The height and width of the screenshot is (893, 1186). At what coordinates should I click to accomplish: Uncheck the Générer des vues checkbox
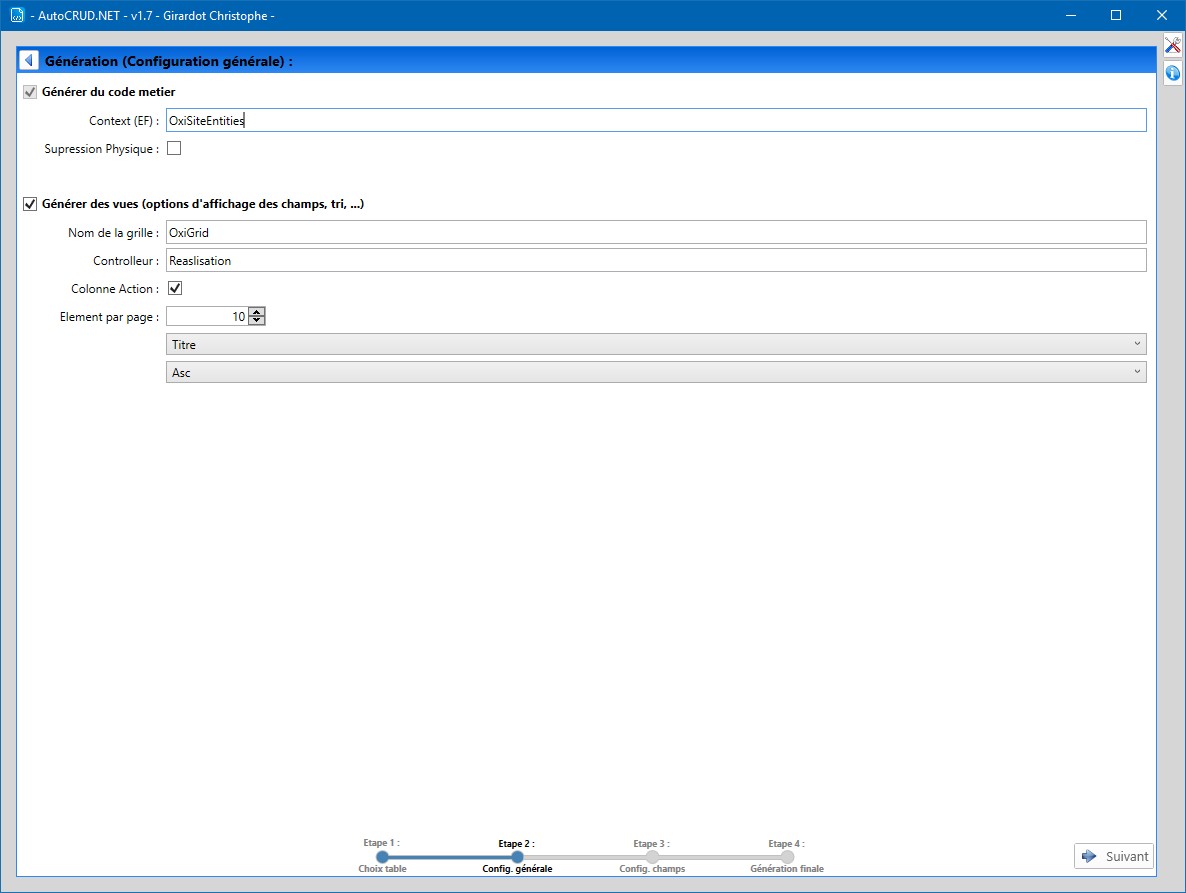coord(30,204)
